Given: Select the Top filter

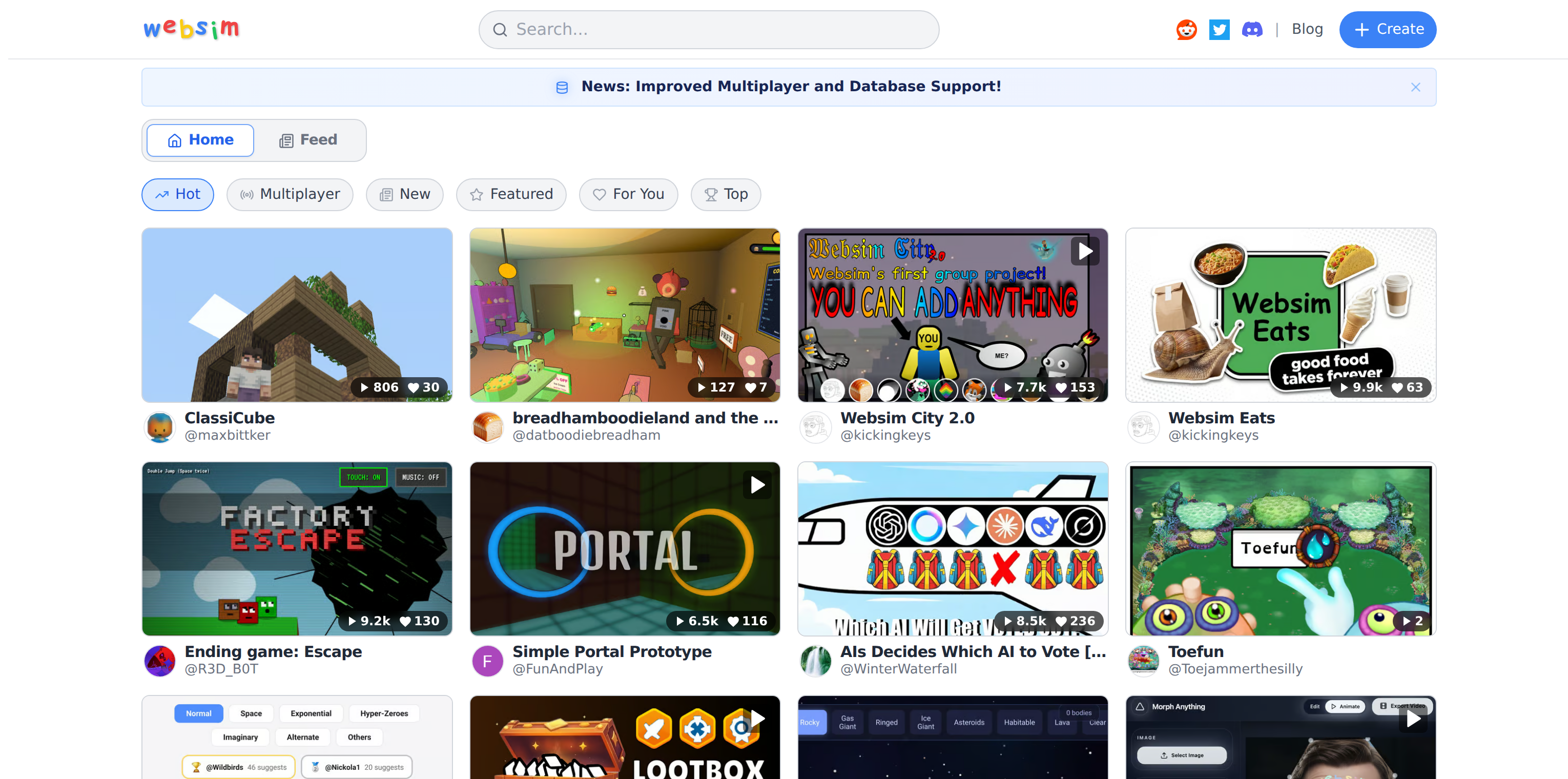Looking at the screenshot, I should 726,194.
